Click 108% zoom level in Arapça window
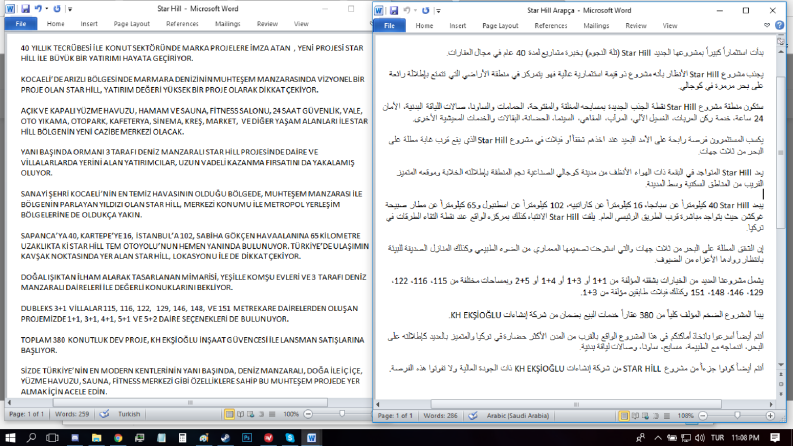The height and width of the screenshot is (446, 793). [685, 416]
